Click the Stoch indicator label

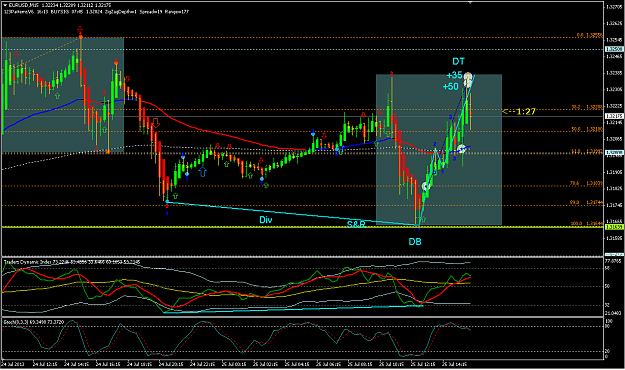coord(34,322)
